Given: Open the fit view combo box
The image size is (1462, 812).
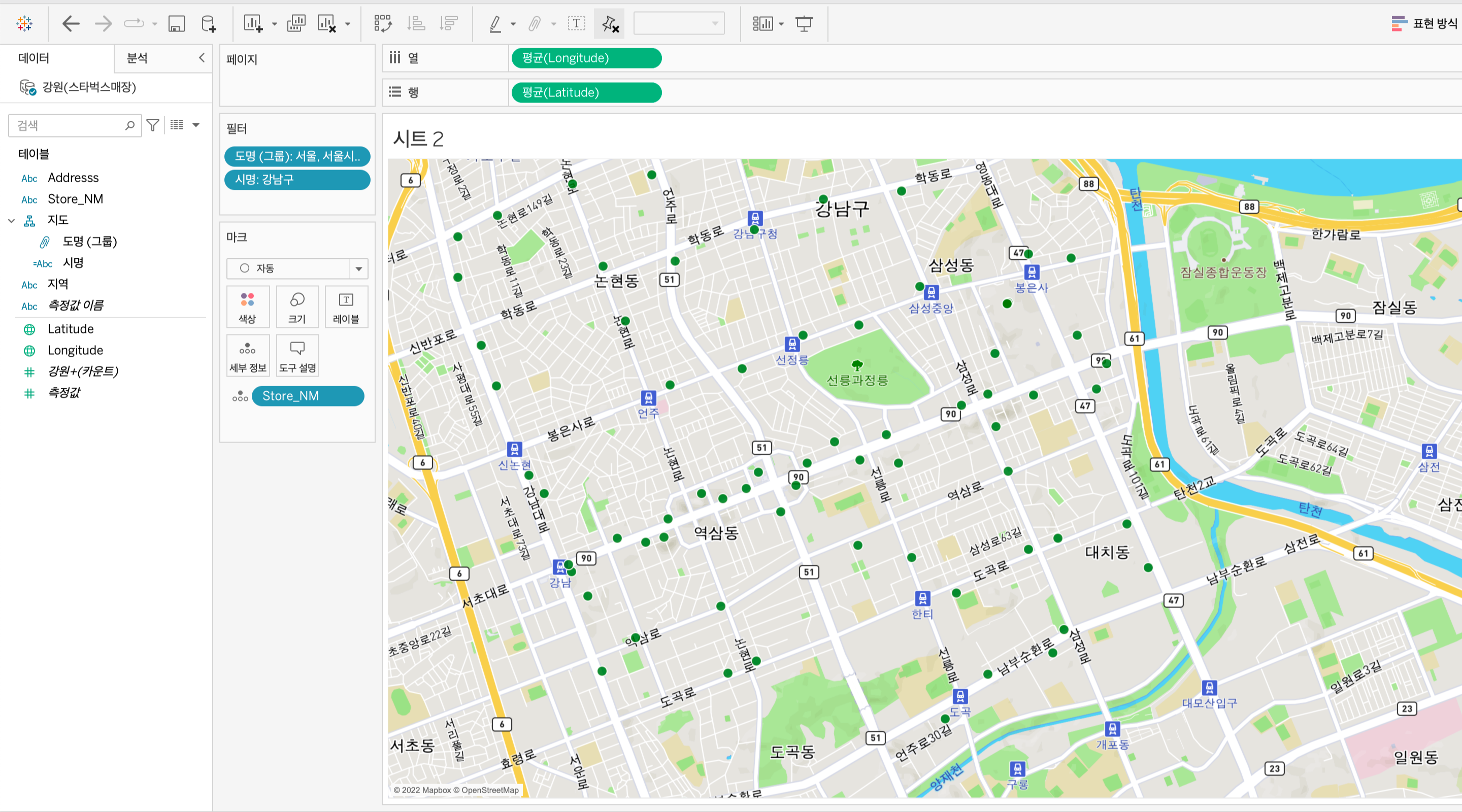Looking at the screenshot, I should click(679, 23).
